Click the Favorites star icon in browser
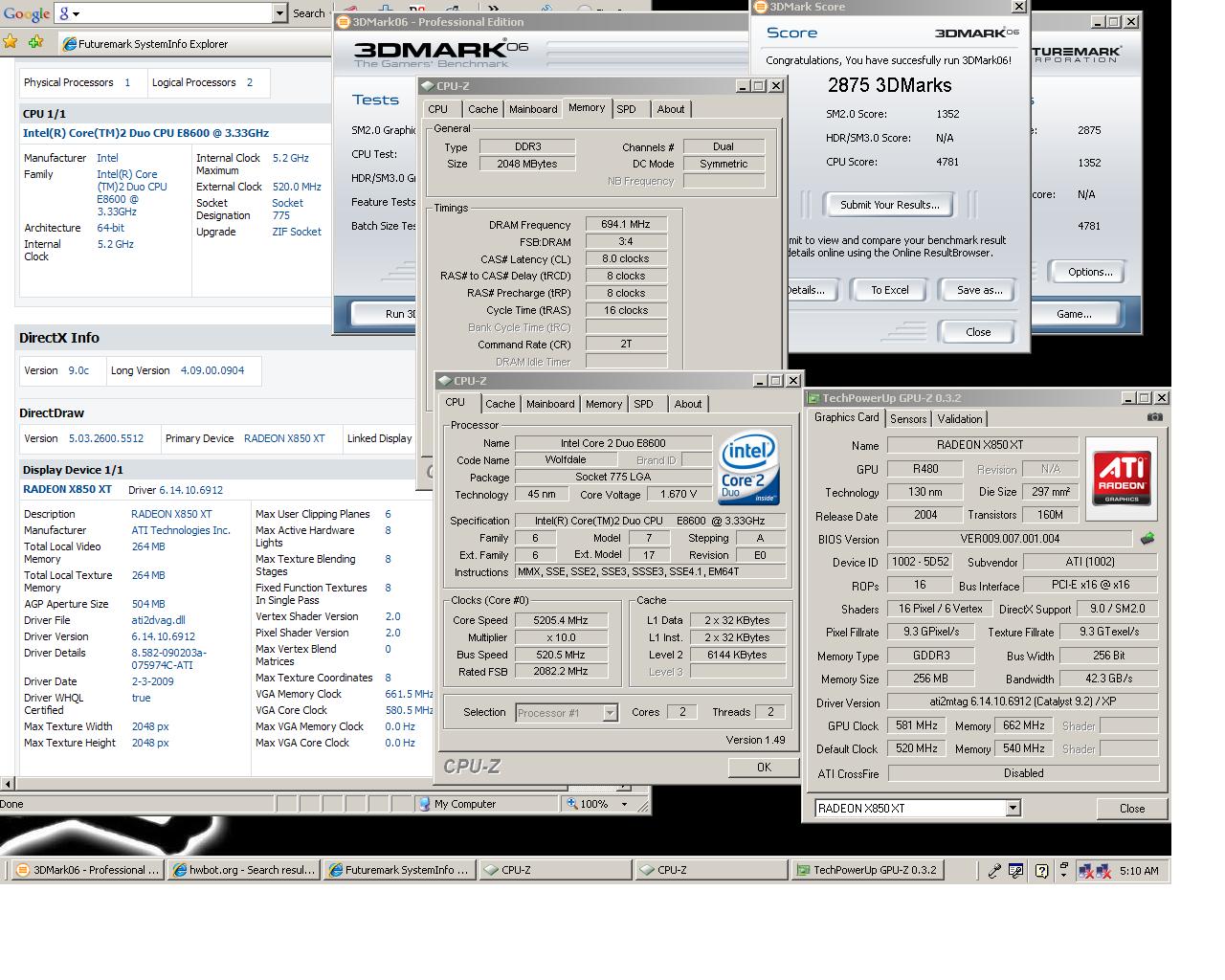This screenshot has width=1225, height=980. (x=11, y=42)
